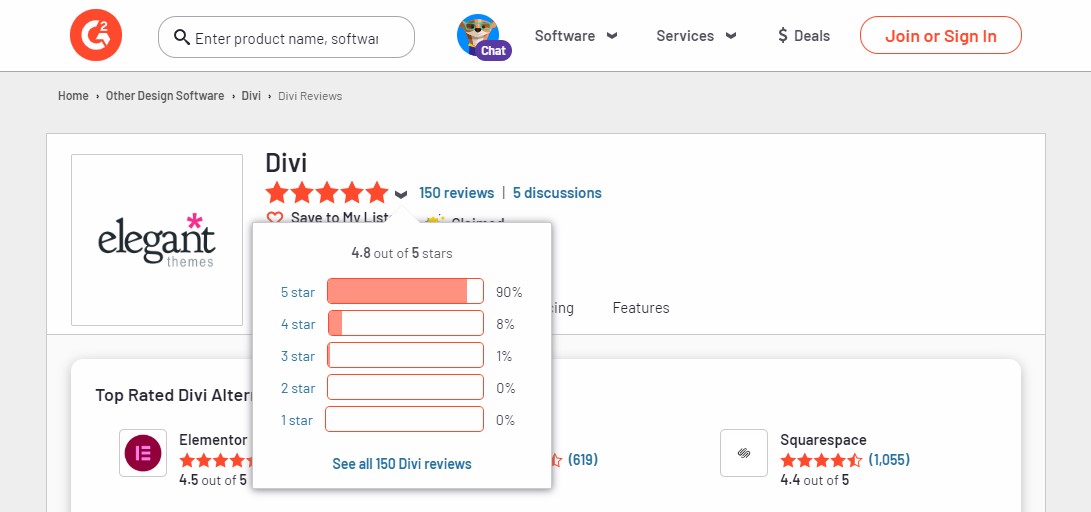Click the Divi product title

[286, 163]
